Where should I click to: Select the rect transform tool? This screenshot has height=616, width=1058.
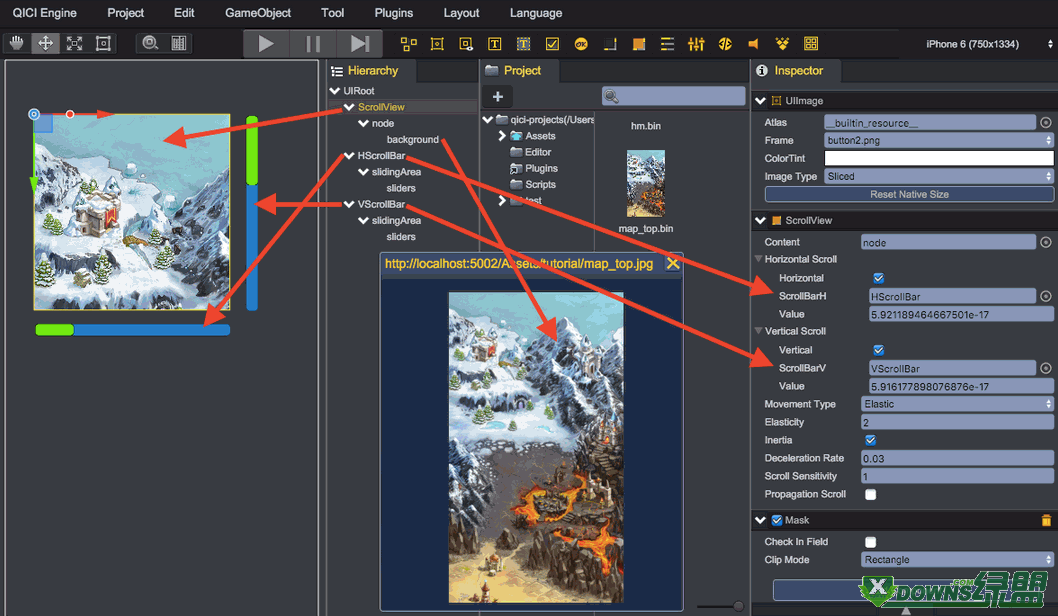tap(103, 44)
